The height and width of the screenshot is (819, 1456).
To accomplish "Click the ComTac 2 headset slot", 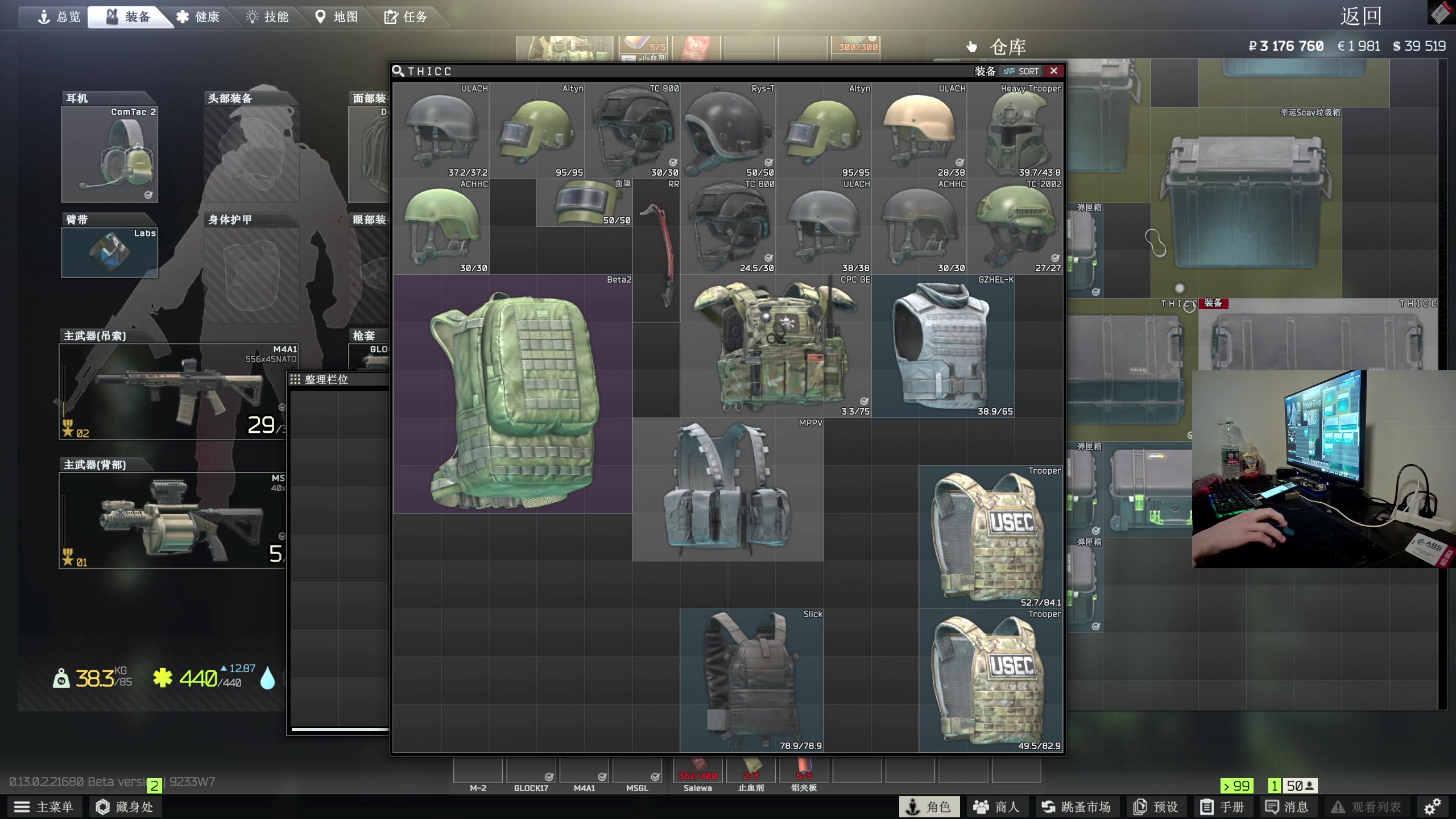I will 110,154.
